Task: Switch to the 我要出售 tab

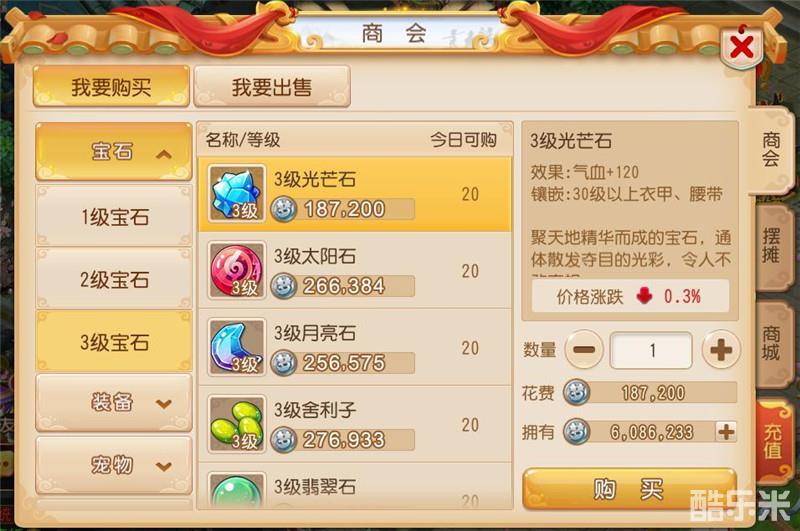Action: click(272, 87)
